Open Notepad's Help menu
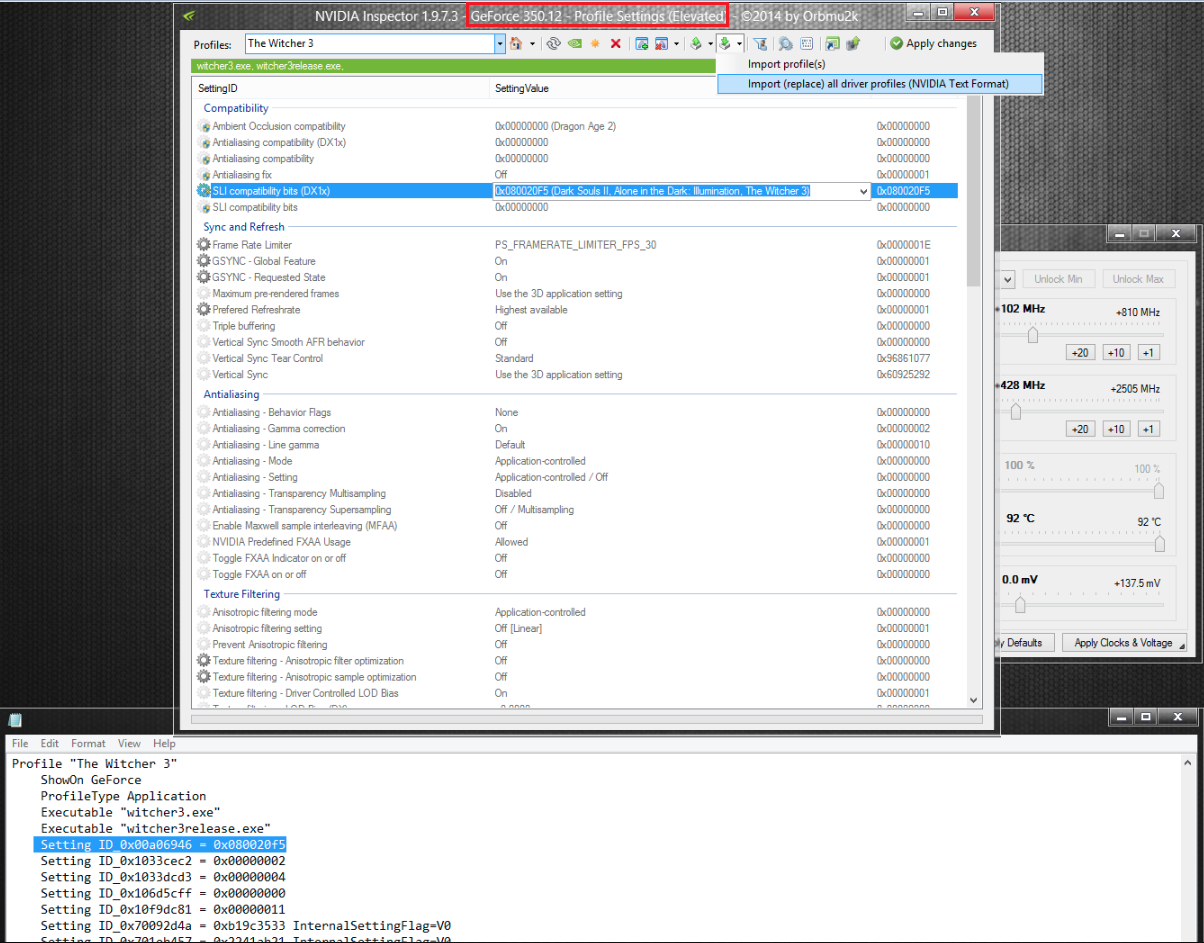1204x943 pixels. coord(164,743)
